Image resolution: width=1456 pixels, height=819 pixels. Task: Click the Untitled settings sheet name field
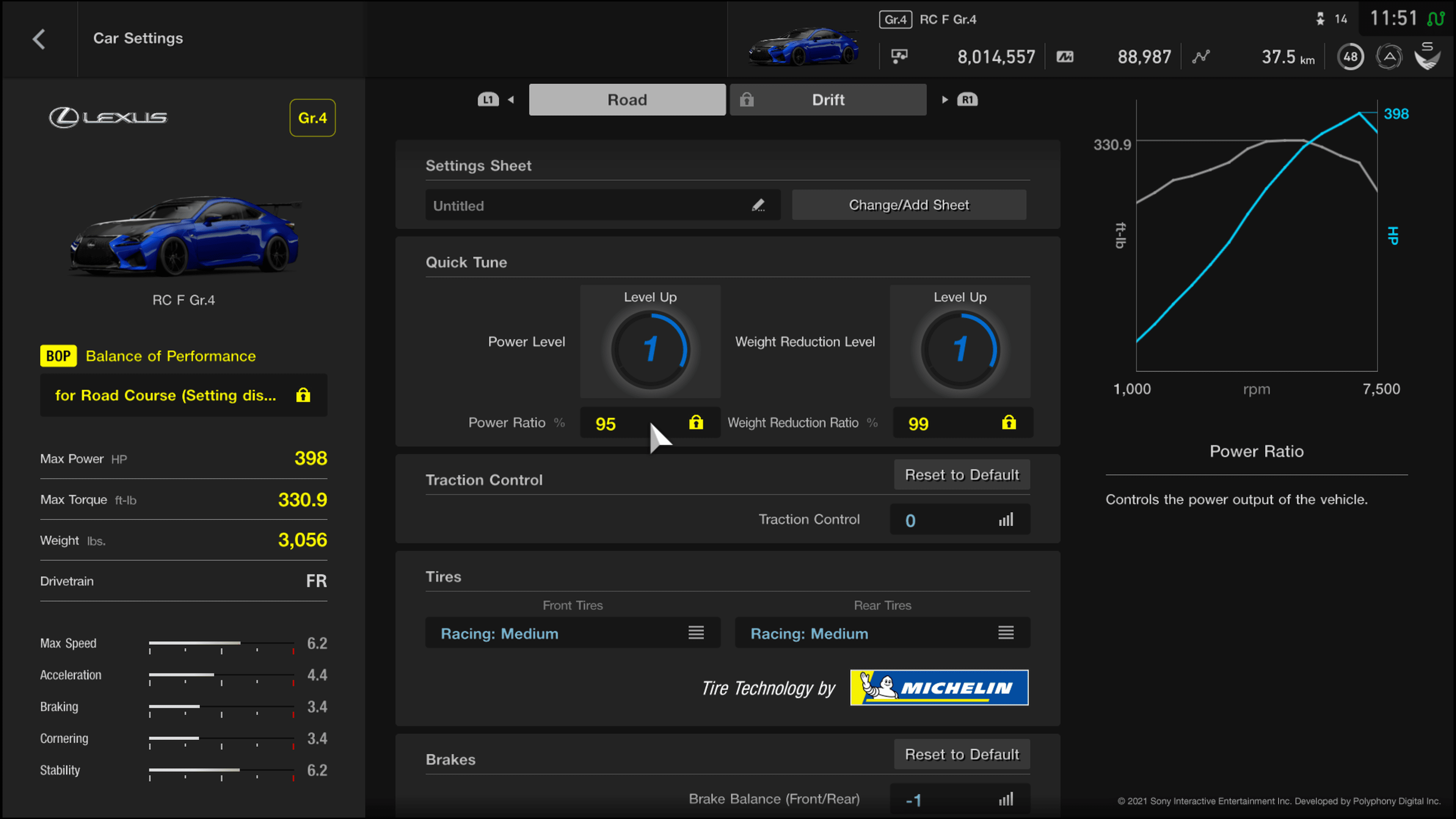[602, 205]
